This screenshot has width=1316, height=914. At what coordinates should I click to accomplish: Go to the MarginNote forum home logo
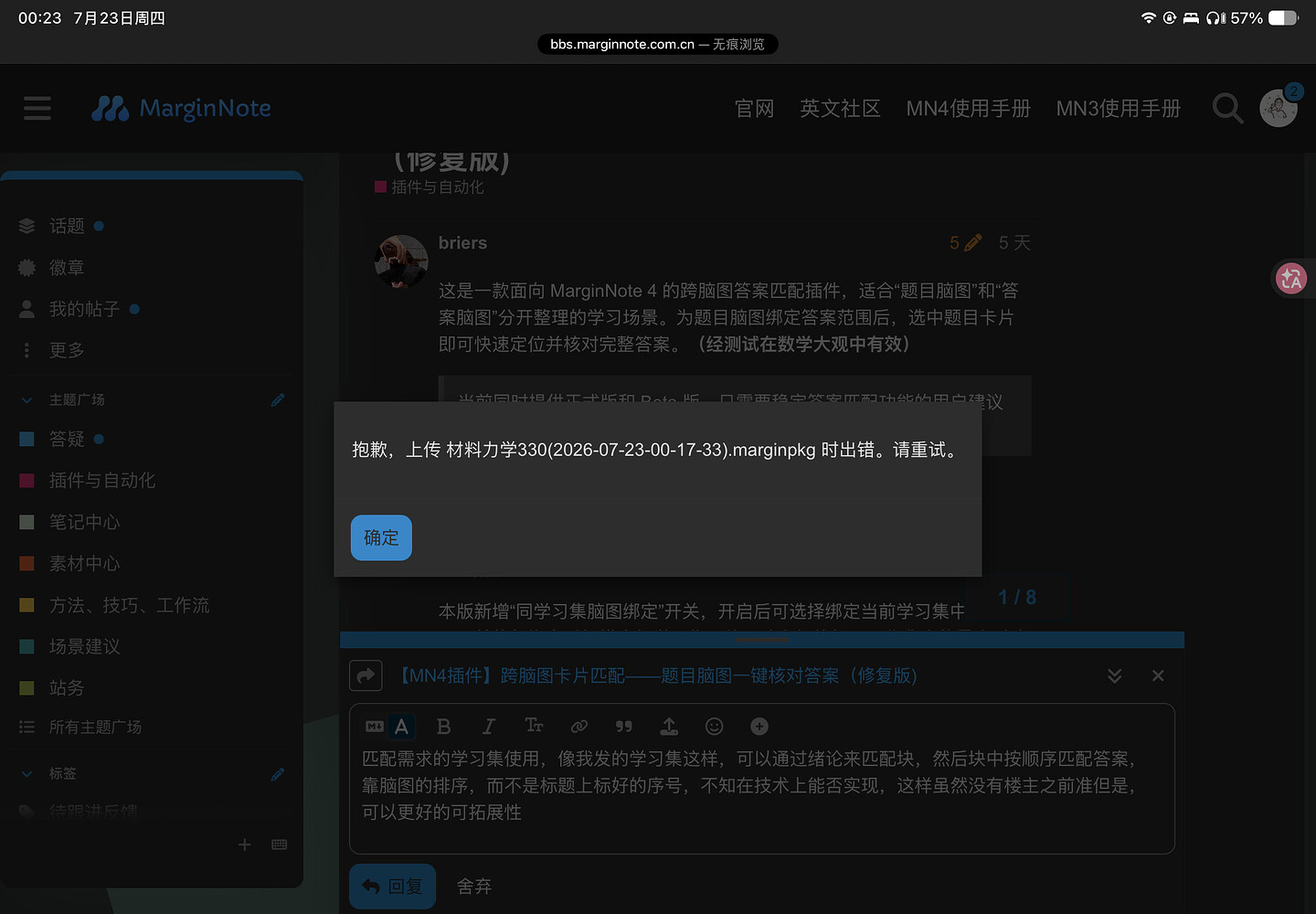(x=181, y=109)
